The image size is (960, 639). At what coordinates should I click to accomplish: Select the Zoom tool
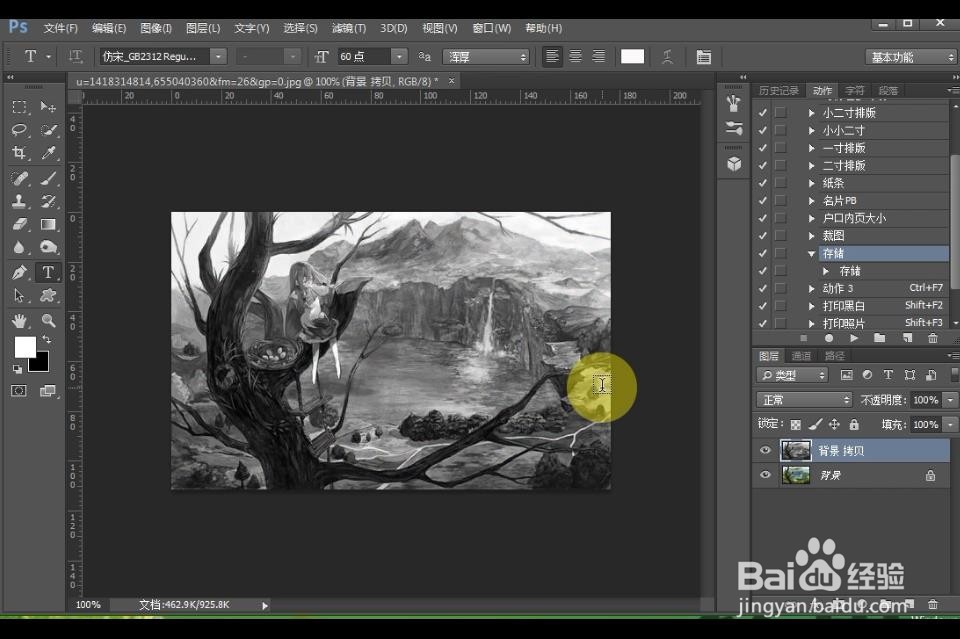point(48,320)
